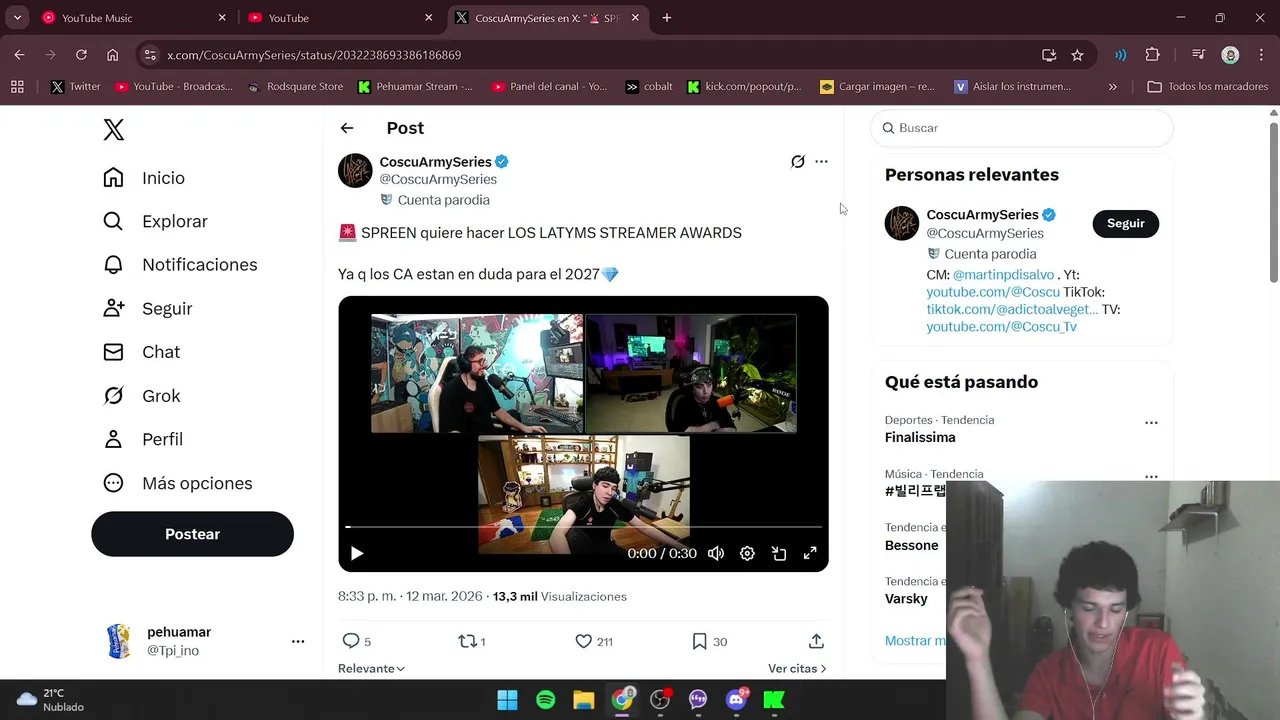Screen dimensions: 1280x720
Task: Expand the tab search dropdown
Action: (x=17, y=18)
